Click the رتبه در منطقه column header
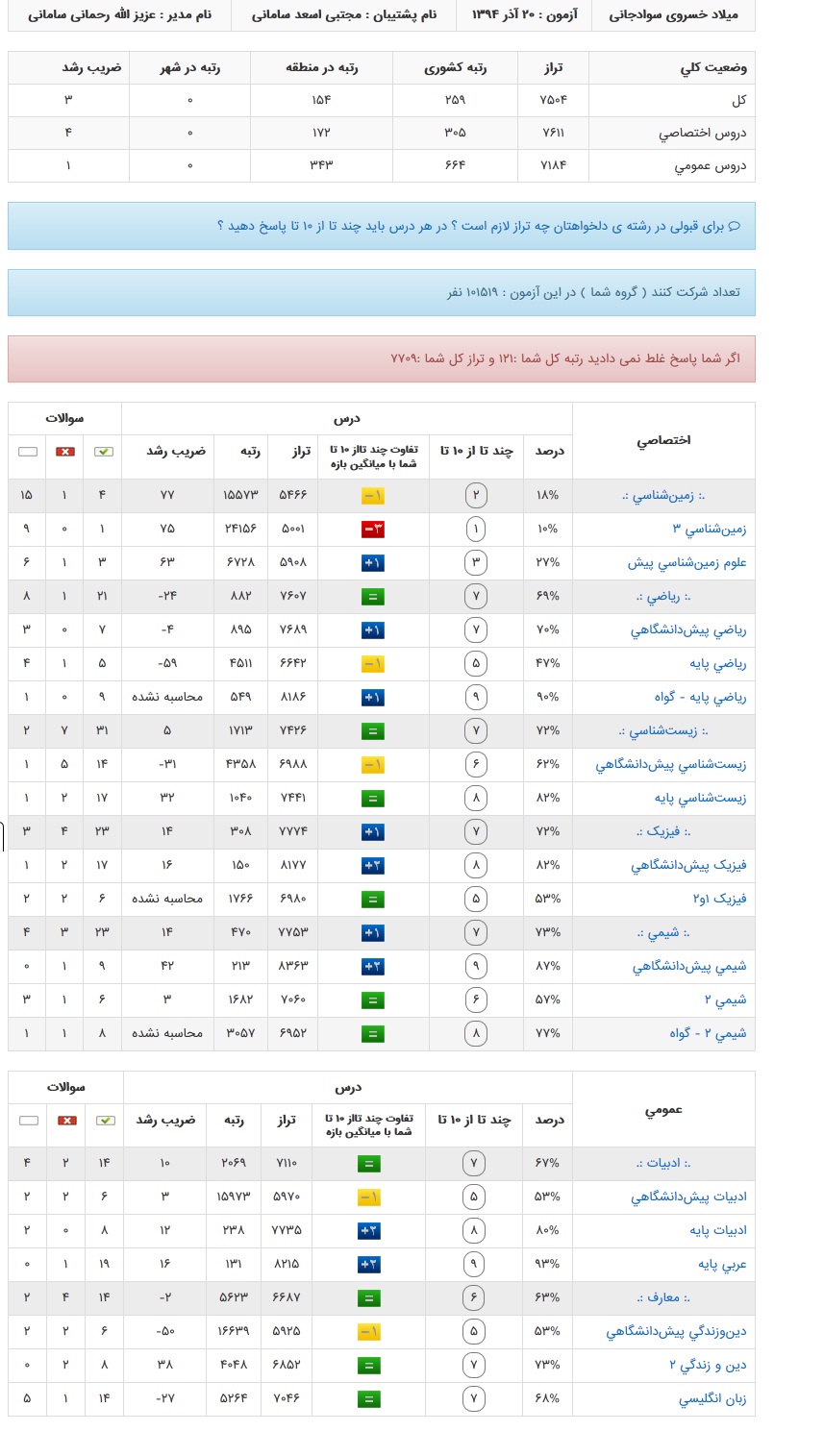The width and height of the screenshot is (824, 1456). 321,67
